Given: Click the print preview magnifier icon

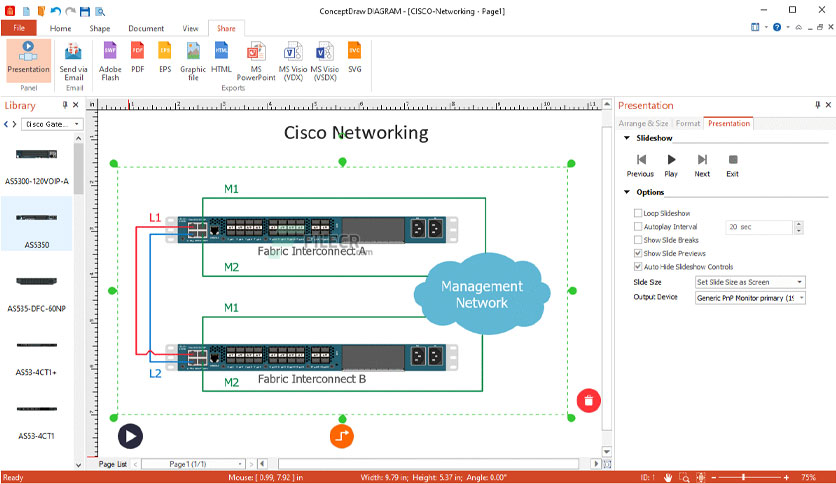Looking at the screenshot, I should [100, 11].
